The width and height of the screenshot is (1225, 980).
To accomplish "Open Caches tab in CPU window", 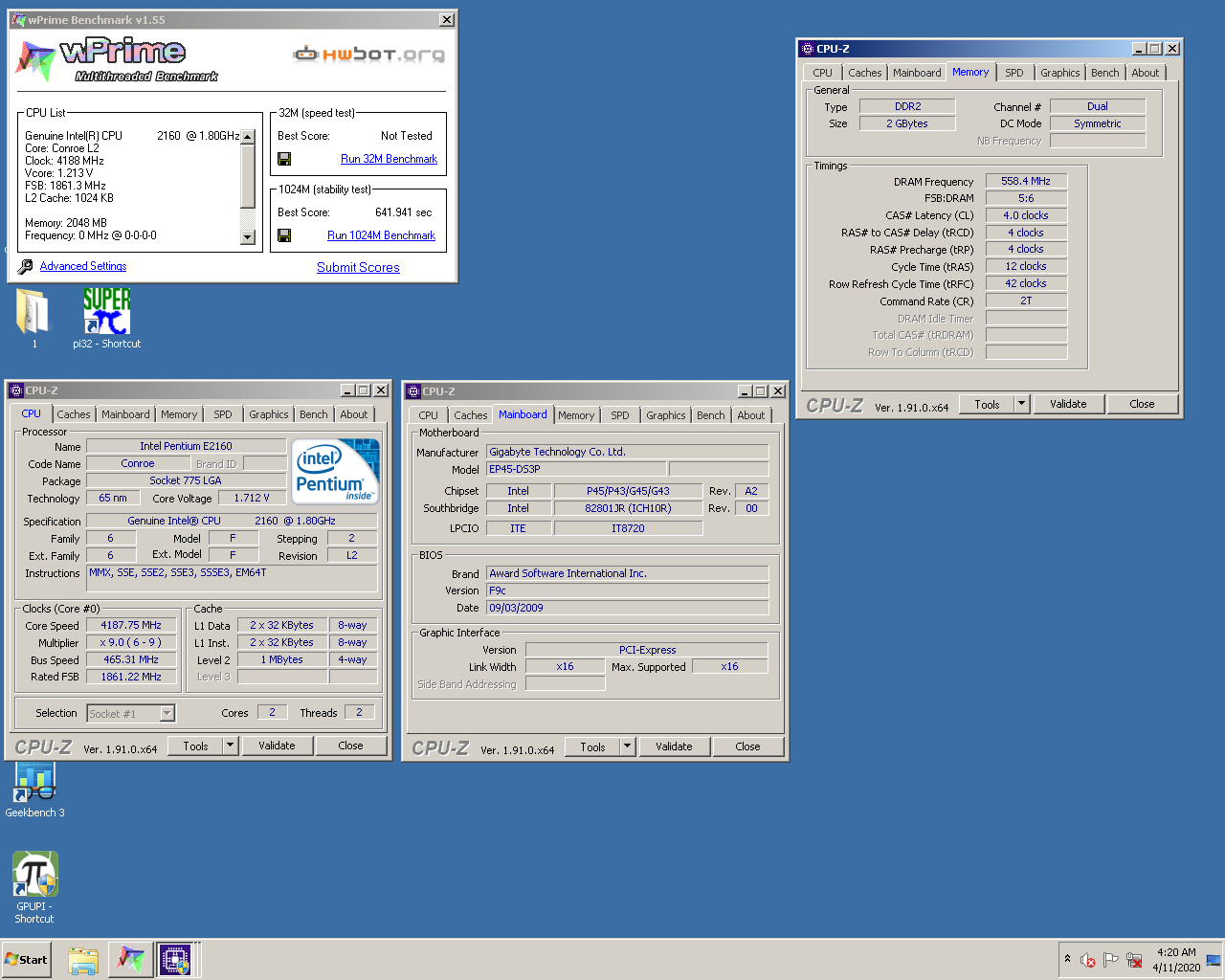I will pyautogui.click(x=73, y=414).
